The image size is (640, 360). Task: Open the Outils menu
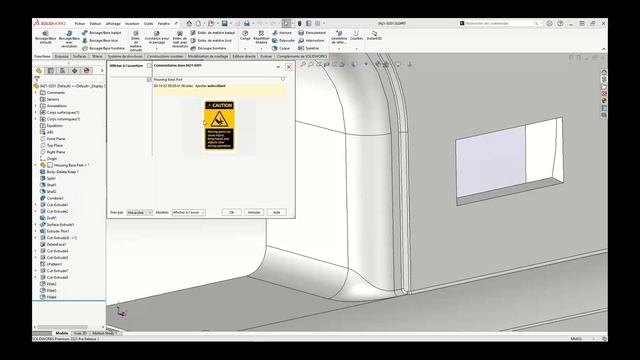click(149, 24)
